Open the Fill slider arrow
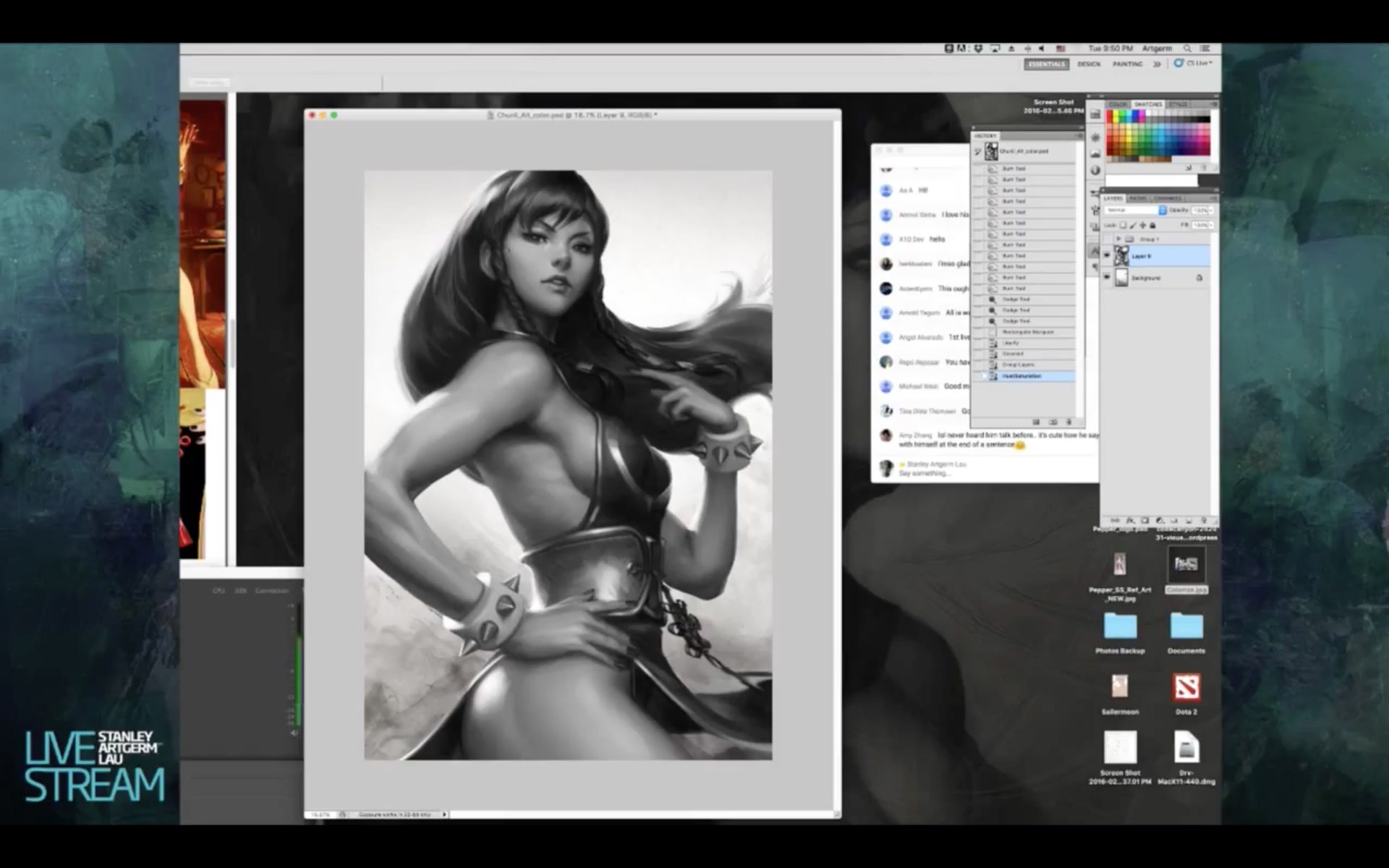 1211,225
